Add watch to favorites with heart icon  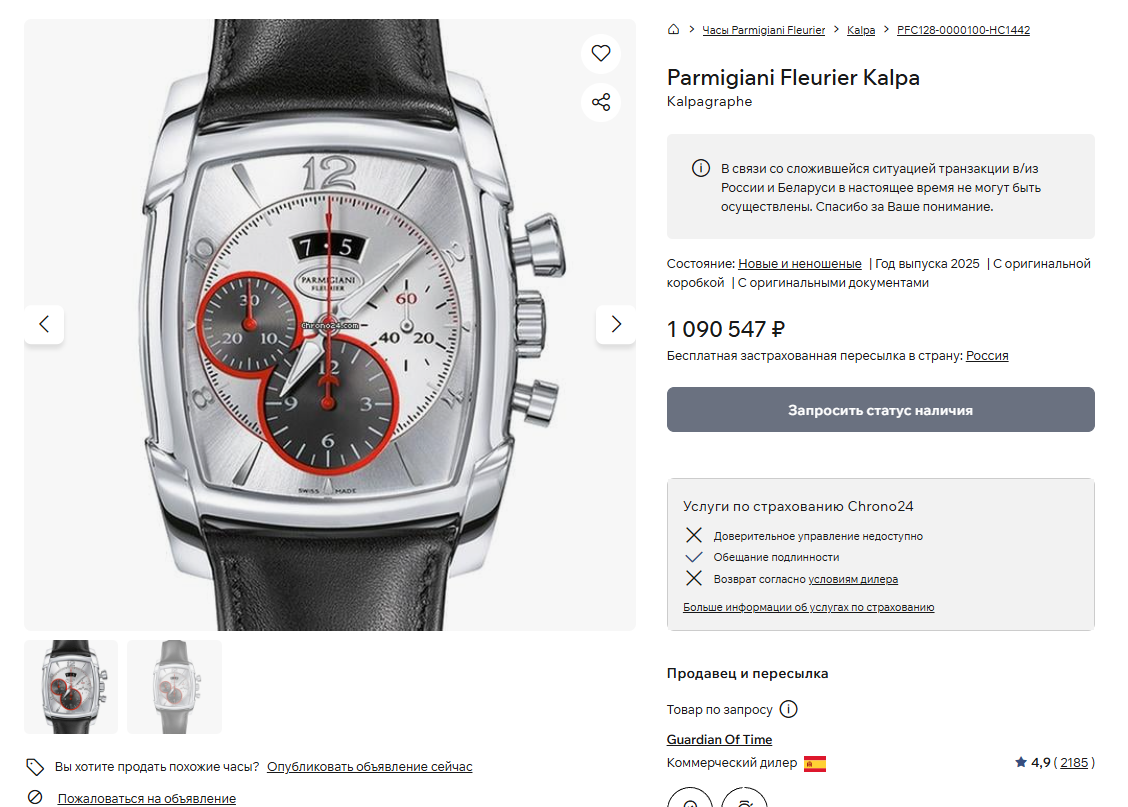tap(601, 54)
